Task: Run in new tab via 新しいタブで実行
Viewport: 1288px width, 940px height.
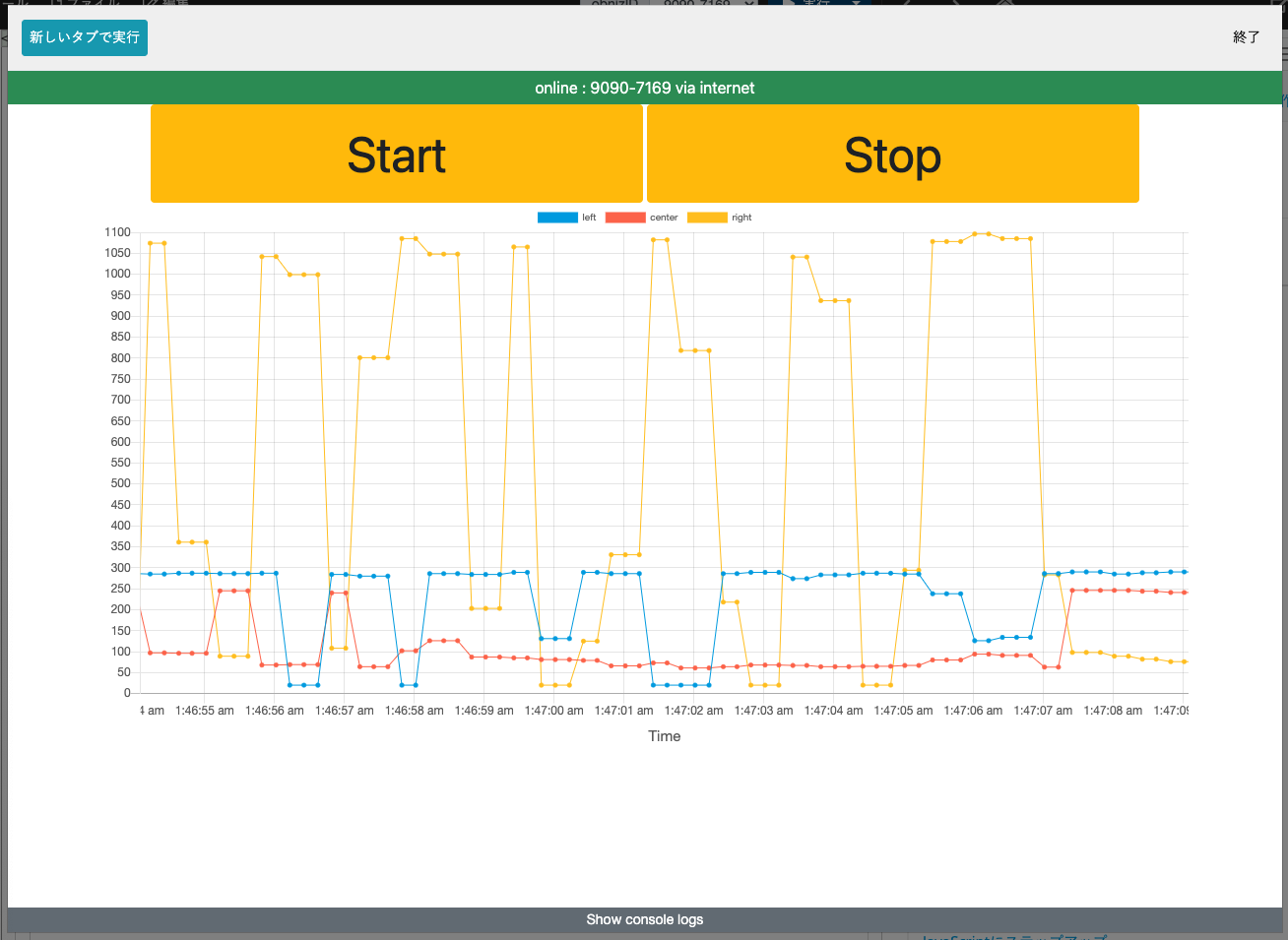Action: point(85,37)
